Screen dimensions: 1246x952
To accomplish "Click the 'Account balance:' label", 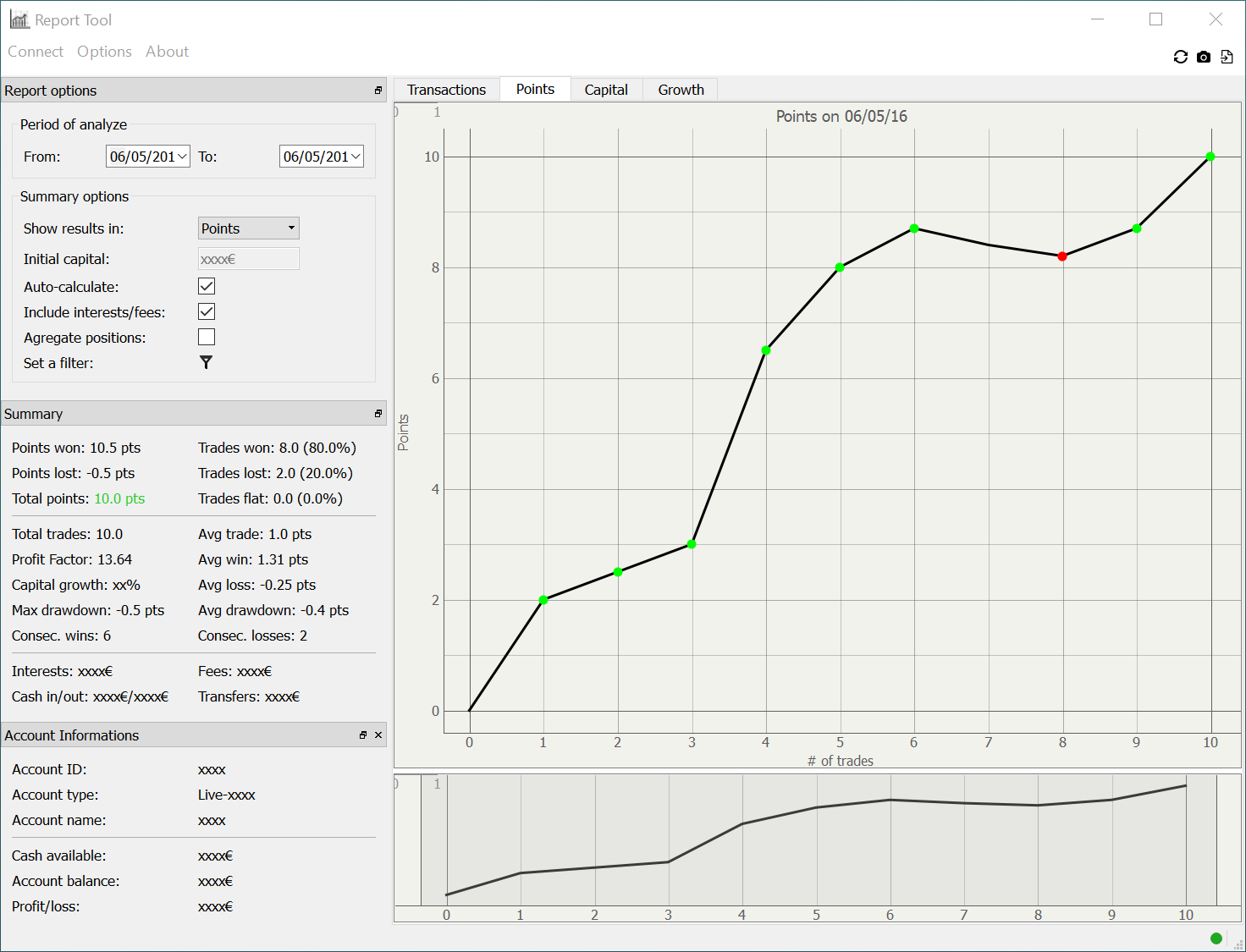I will pyautogui.click(x=66, y=881).
